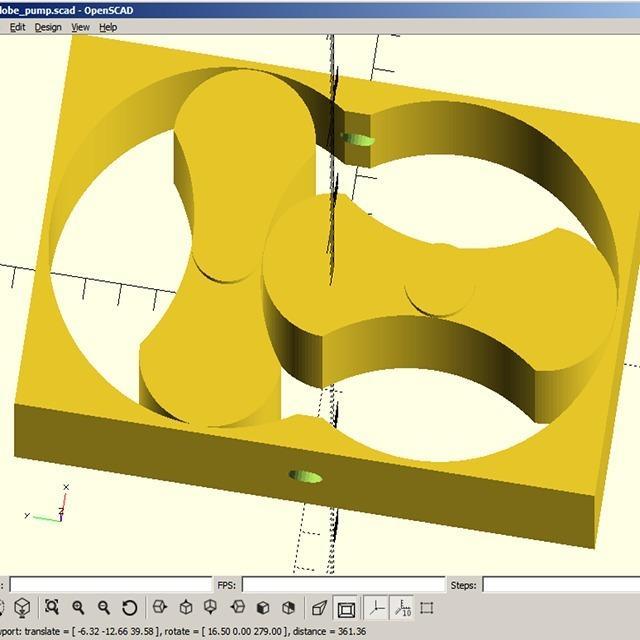Switch to Right view cube icon
Image resolution: width=640 pixels, height=640 pixels.
[x=160, y=607]
